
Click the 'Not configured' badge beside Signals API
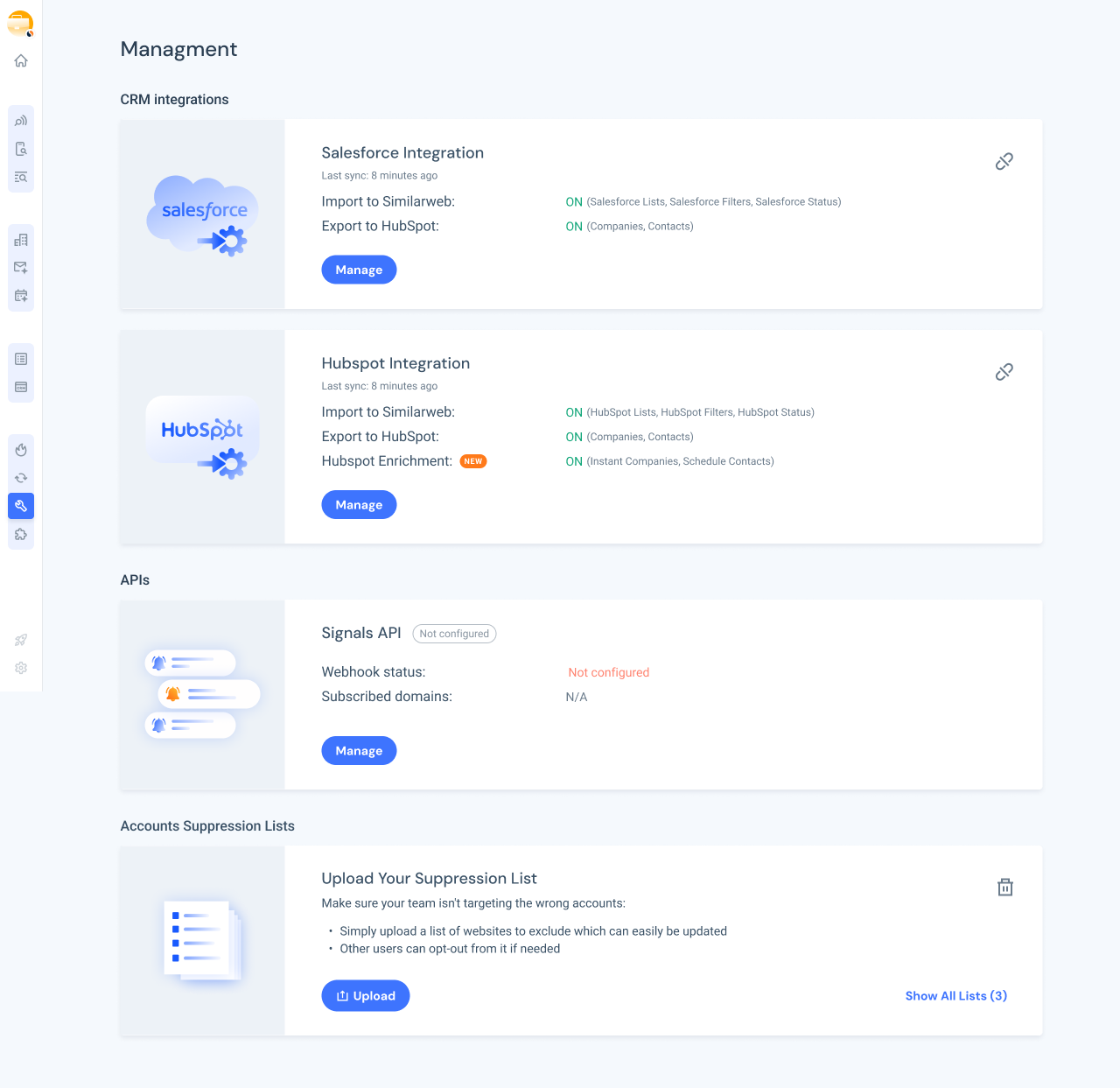(x=454, y=634)
